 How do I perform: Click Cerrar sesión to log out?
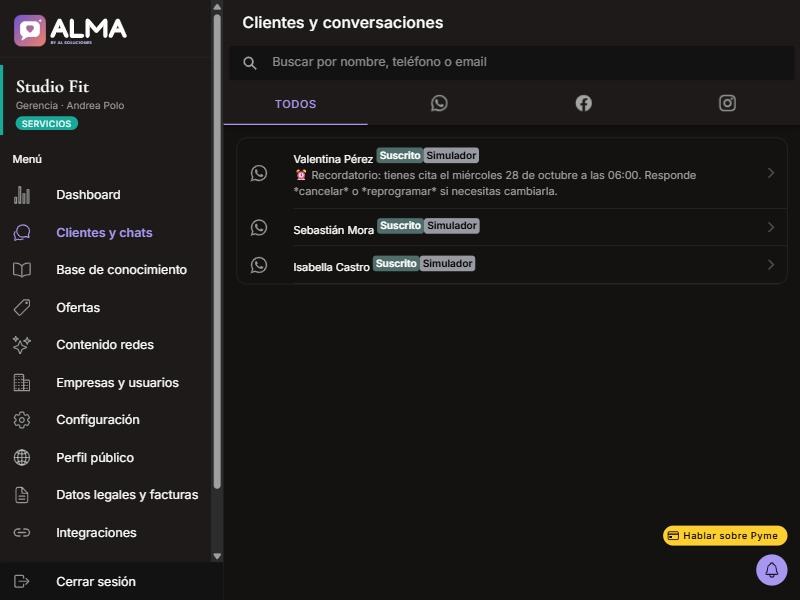(111, 582)
